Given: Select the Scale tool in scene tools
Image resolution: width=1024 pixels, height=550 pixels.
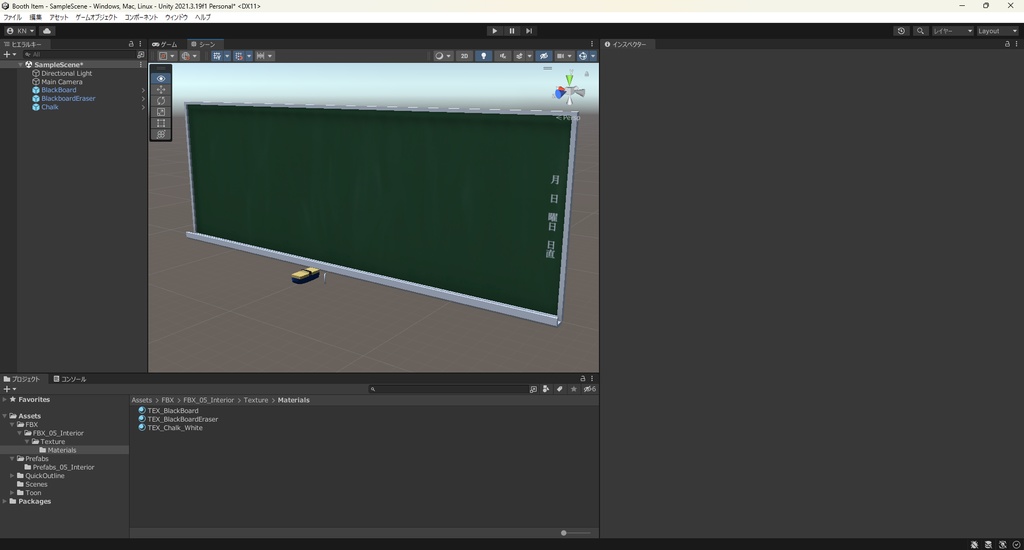Looking at the screenshot, I should click(161, 112).
